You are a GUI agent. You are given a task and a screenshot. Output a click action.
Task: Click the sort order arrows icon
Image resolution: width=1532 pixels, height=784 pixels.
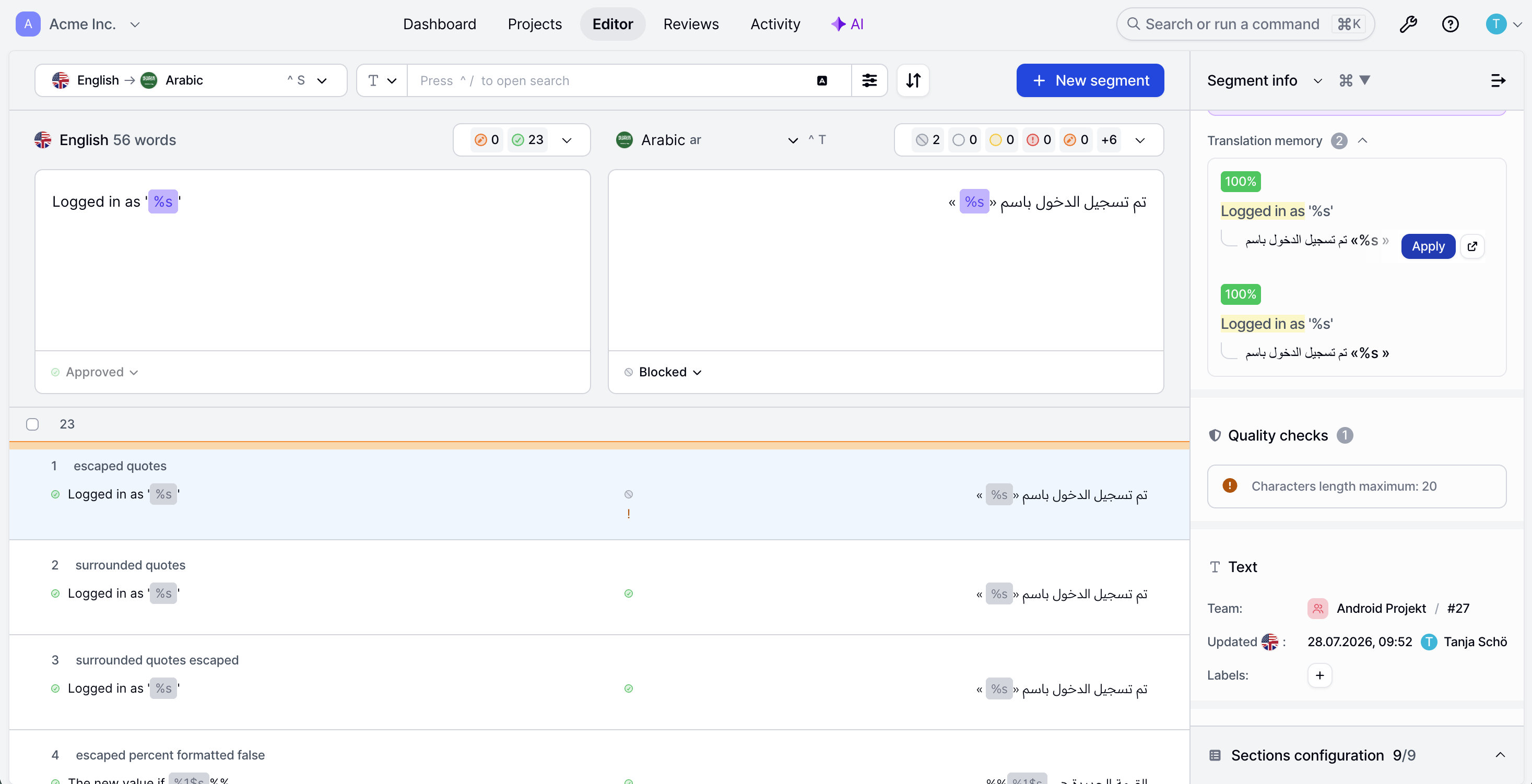coord(913,80)
